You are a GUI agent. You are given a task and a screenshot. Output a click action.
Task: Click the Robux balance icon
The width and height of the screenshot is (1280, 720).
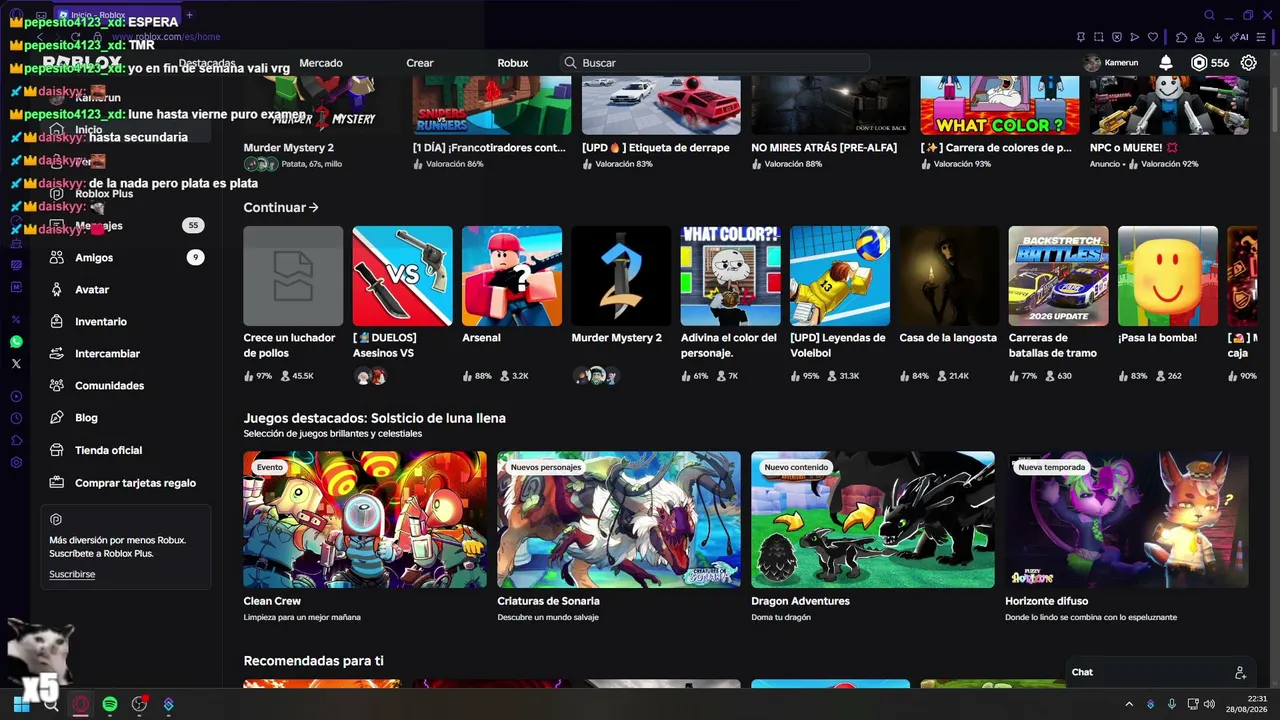(1199, 63)
